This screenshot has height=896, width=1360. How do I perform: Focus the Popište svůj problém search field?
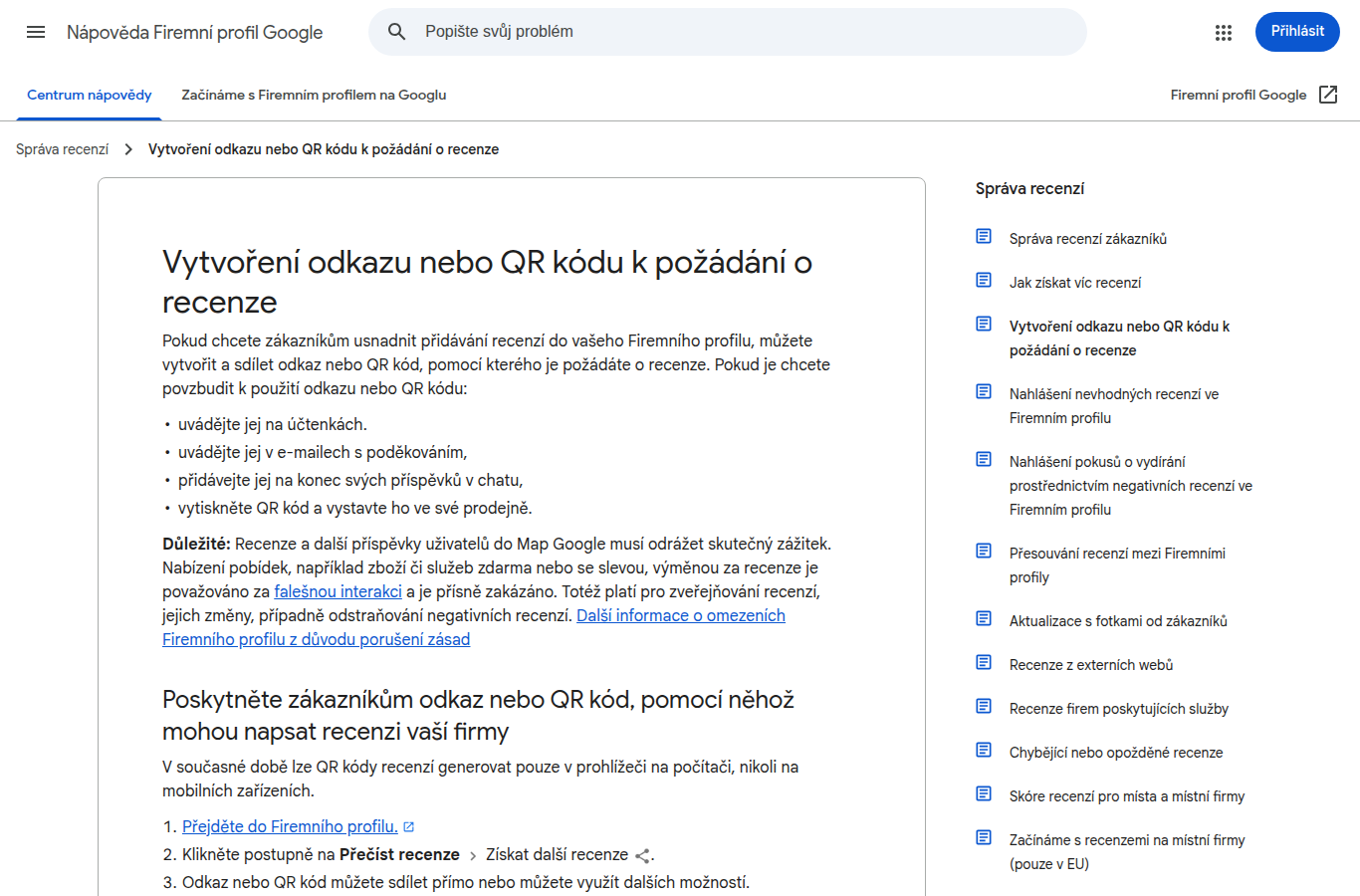pos(727,32)
